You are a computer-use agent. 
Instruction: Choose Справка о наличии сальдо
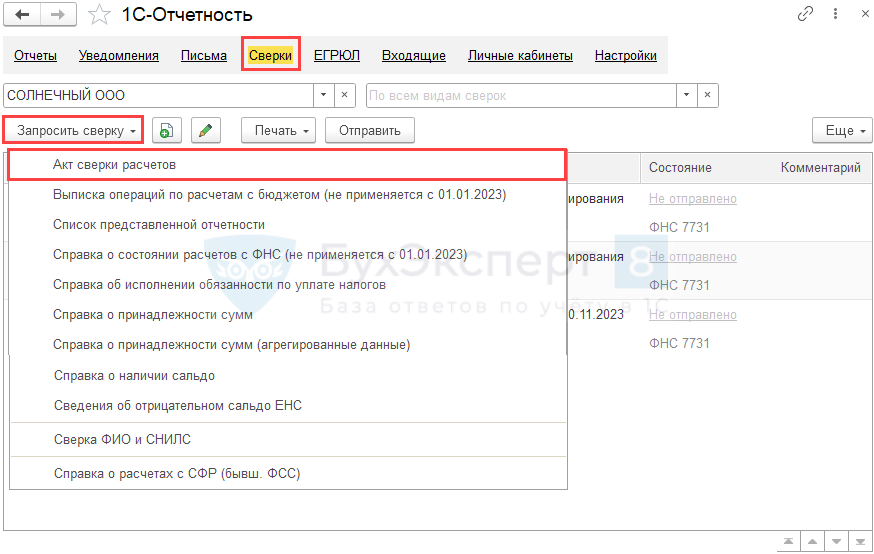point(134,376)
